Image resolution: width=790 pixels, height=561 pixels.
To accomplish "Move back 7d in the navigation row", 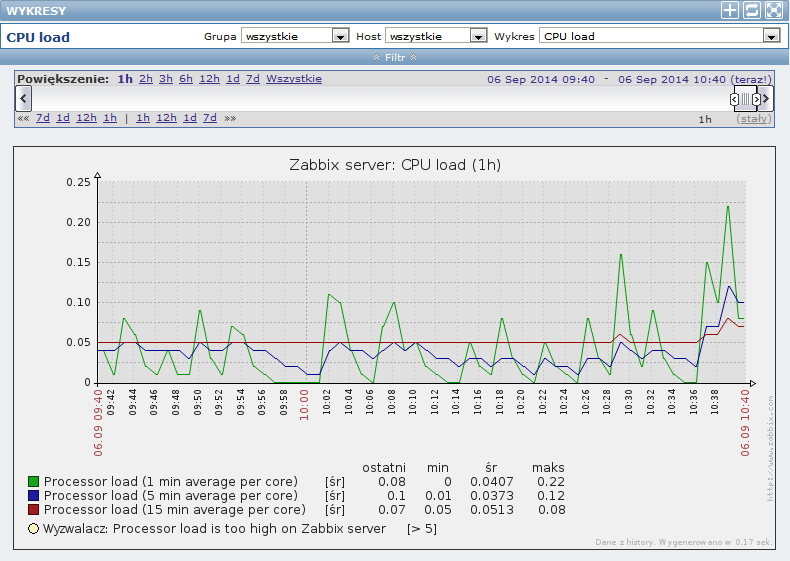I will (43, 118).
